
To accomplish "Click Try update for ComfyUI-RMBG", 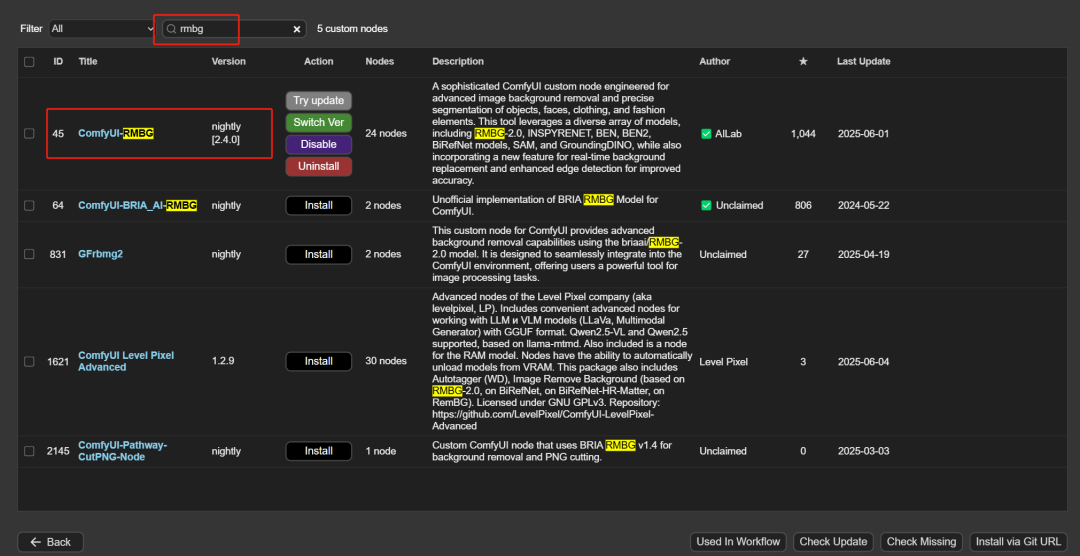I will [319, 101].
